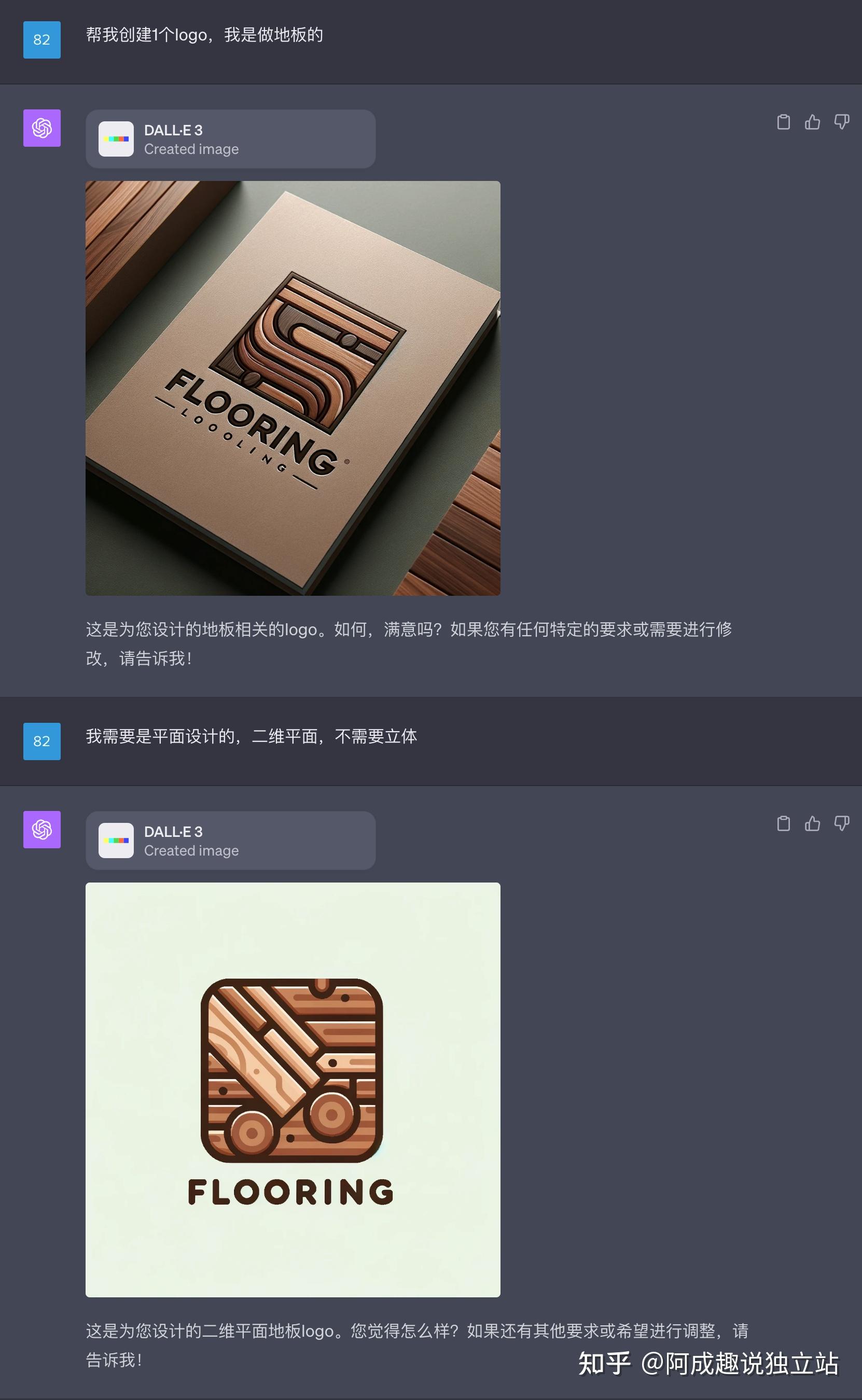Click the first ChatGPT avatar icon

[41, 128]
